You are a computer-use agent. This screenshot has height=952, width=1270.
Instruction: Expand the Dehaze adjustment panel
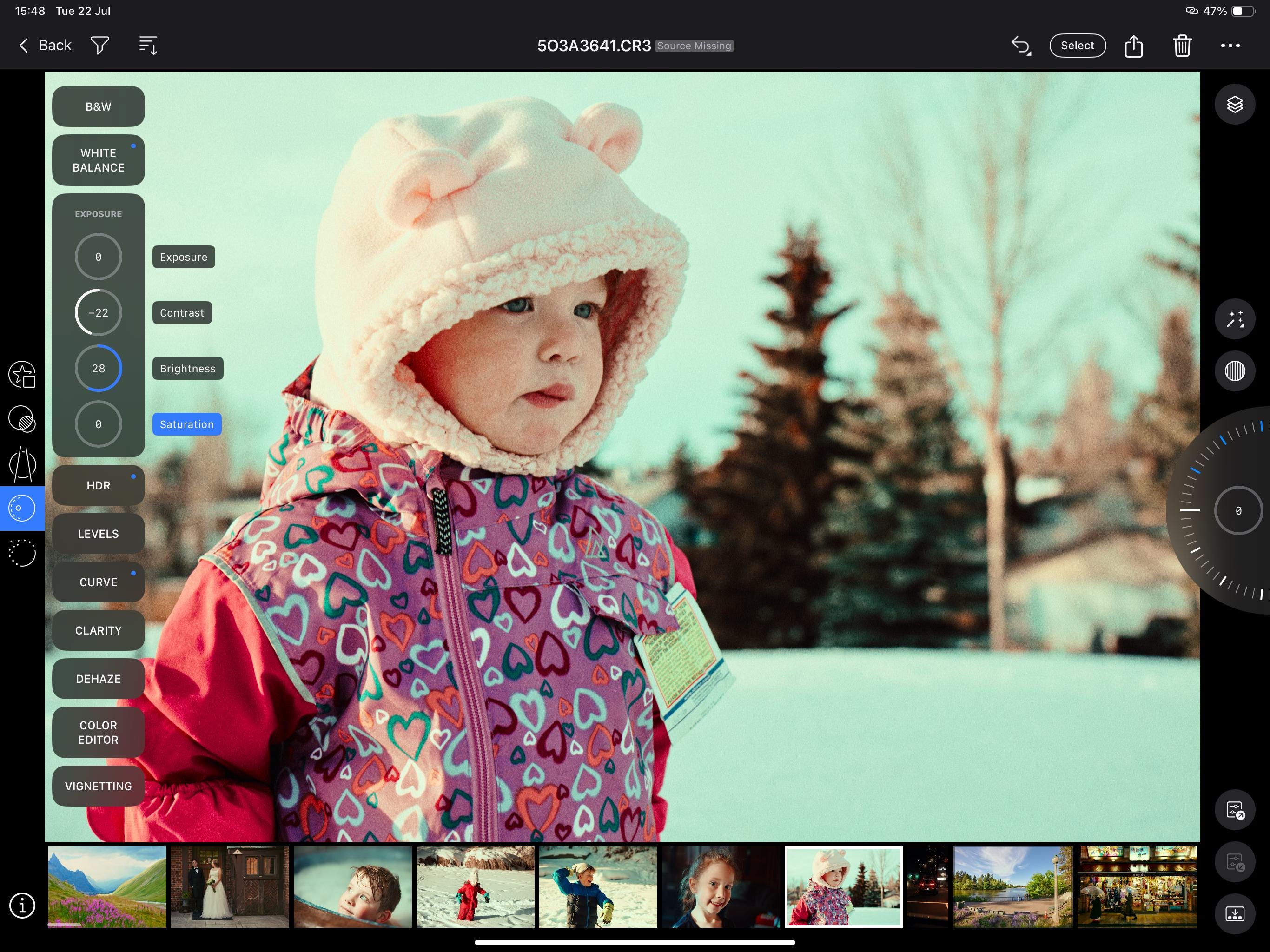98,678
